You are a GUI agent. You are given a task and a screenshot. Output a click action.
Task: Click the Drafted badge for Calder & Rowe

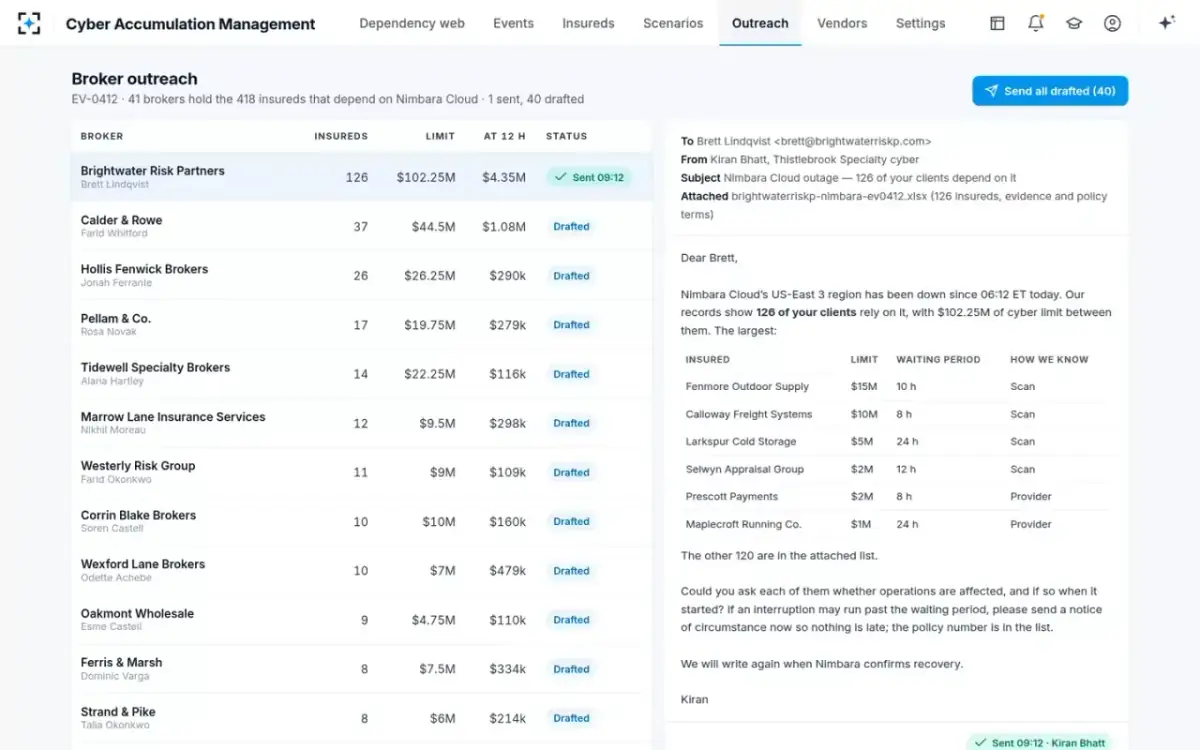(x=571, y=226)
